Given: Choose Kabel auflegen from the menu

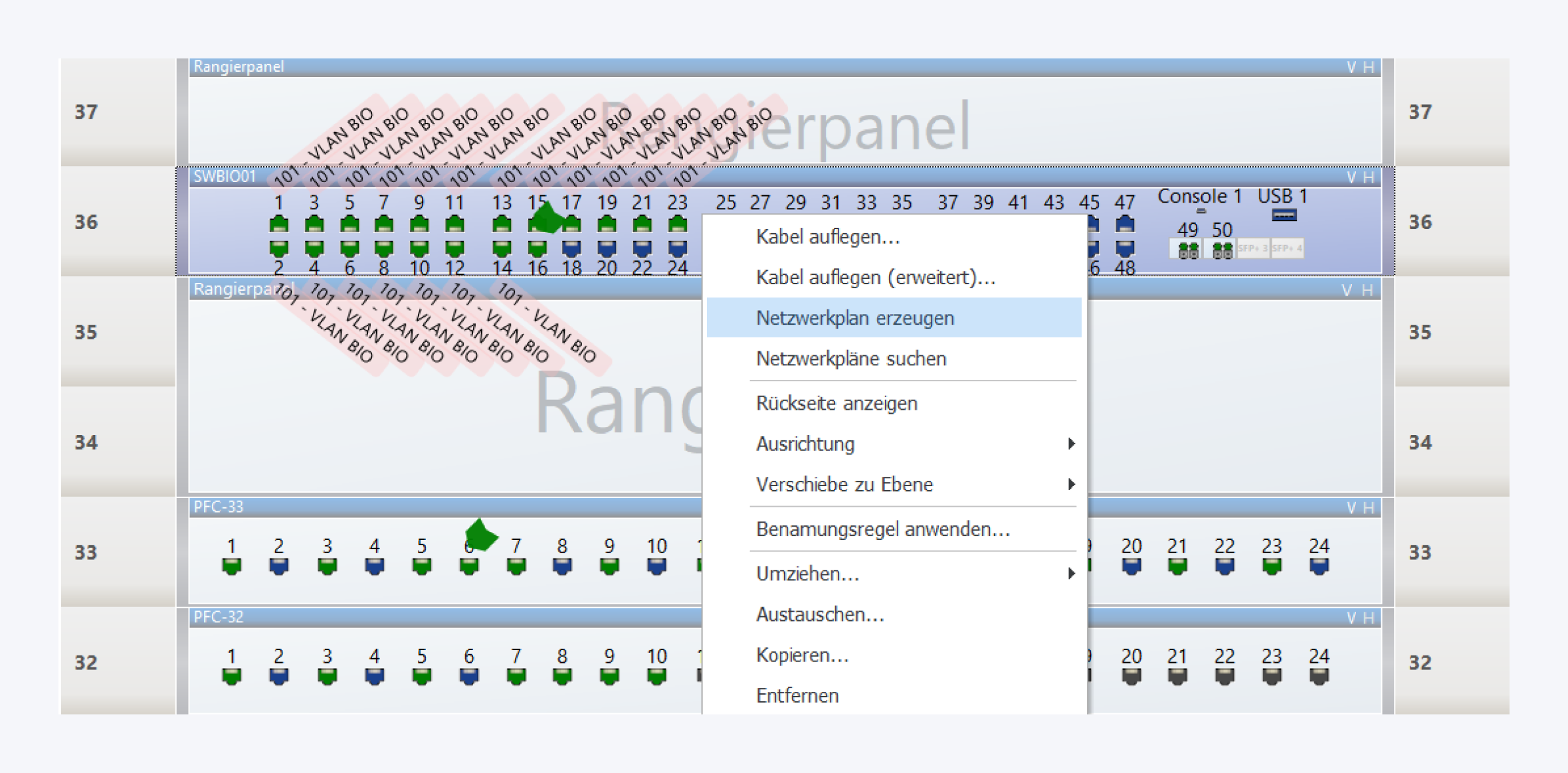Looking at the screenshot, I should tap(827, 237).
